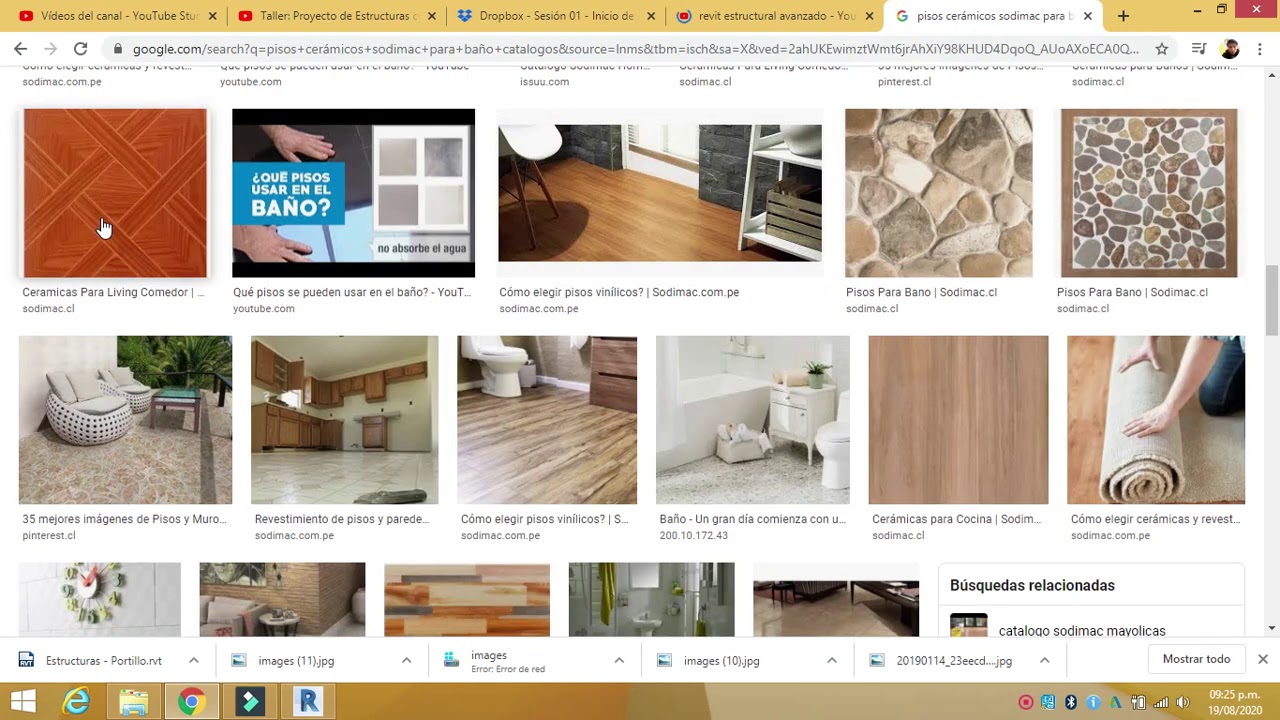Open a new browser tab
Viewport: 1280px width, 720px height.
1123,16
